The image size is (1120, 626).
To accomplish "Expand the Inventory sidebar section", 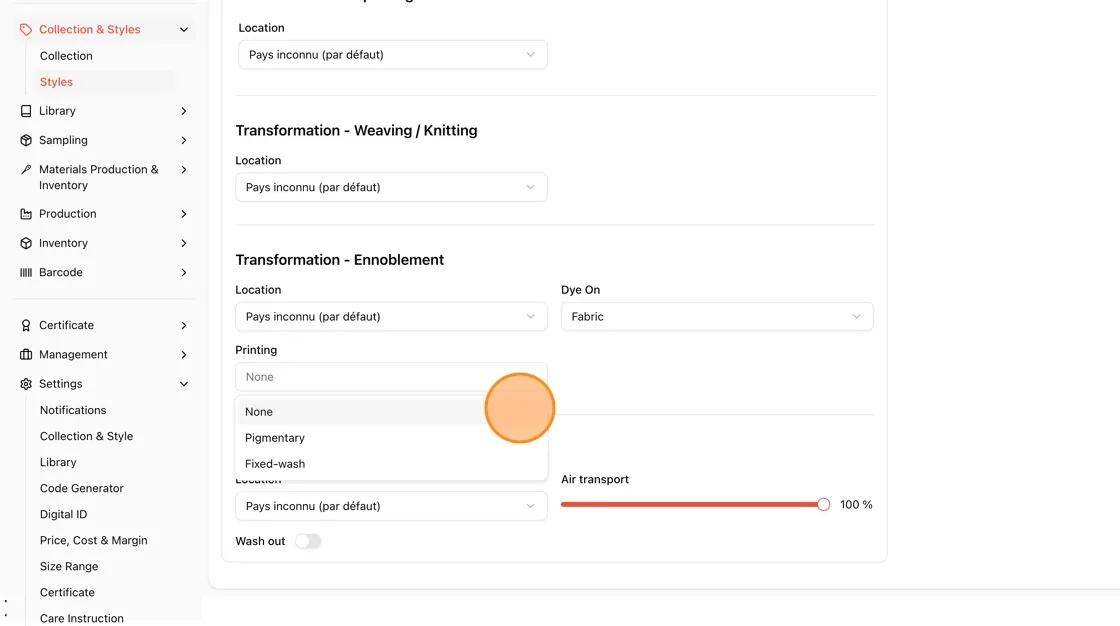I will 184,243.
